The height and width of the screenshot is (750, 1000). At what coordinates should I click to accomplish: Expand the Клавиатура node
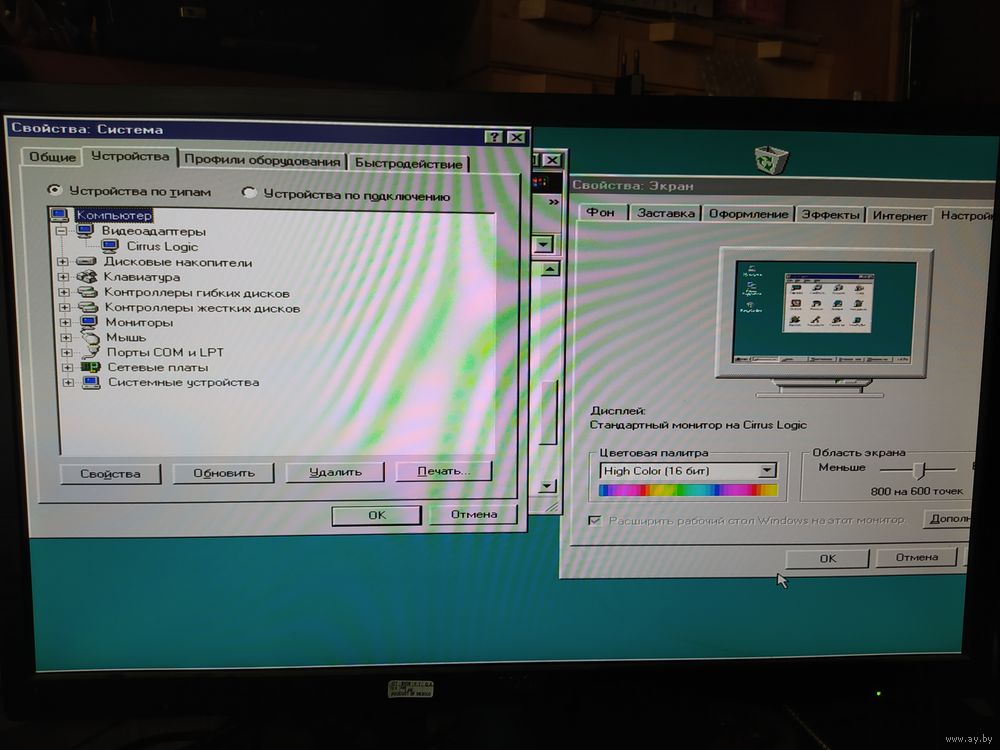point(63,277)
